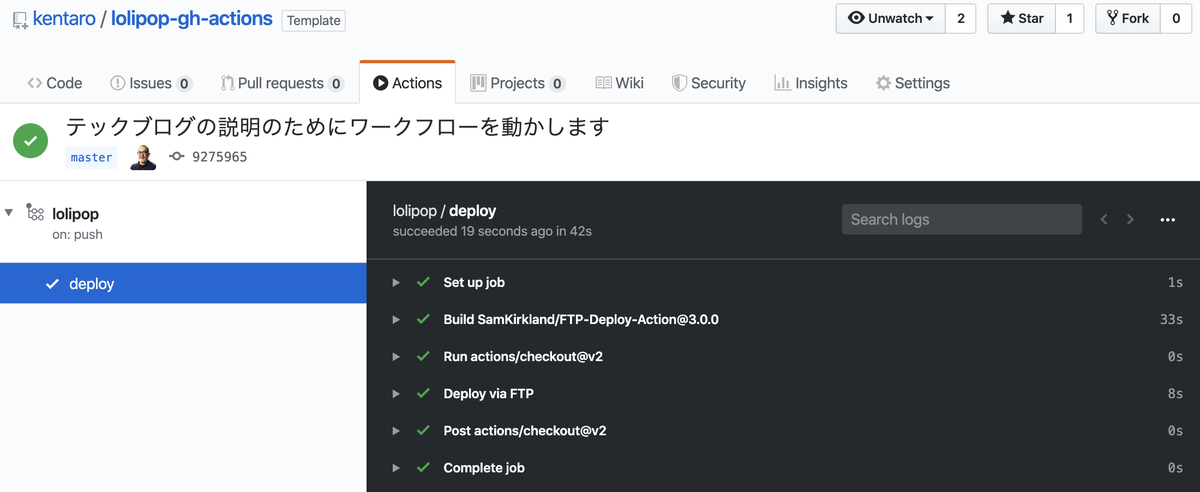Select the Actions tab

[407, 83]
